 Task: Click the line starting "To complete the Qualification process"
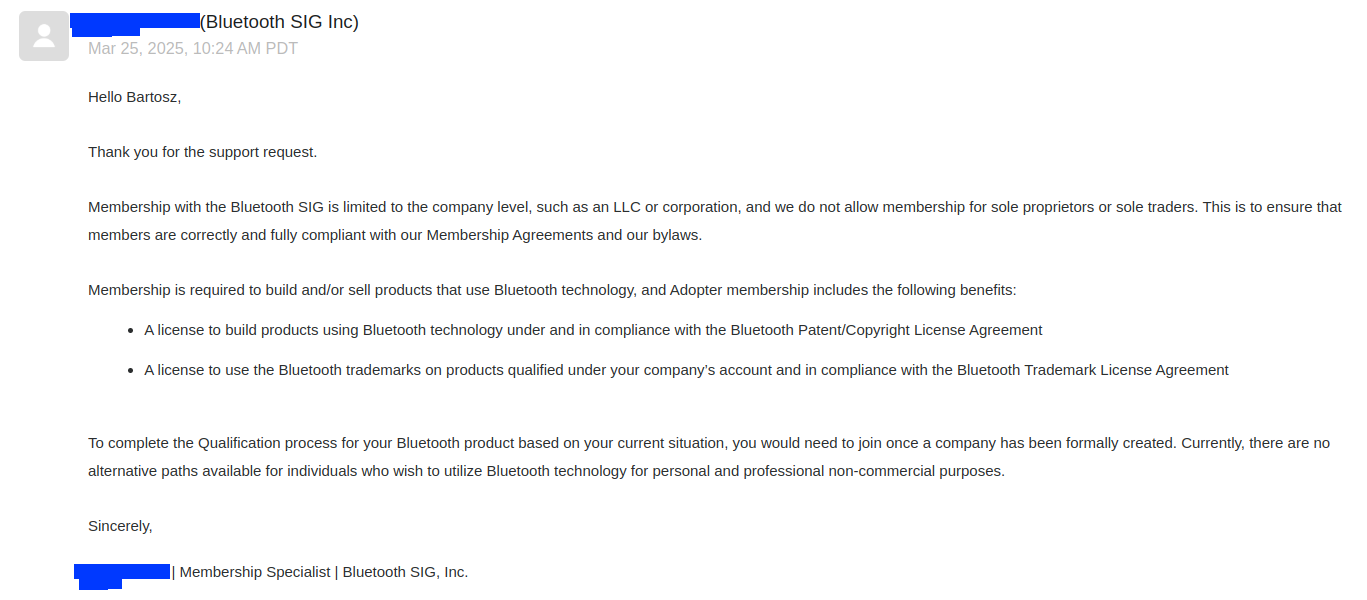coord(709,443)
